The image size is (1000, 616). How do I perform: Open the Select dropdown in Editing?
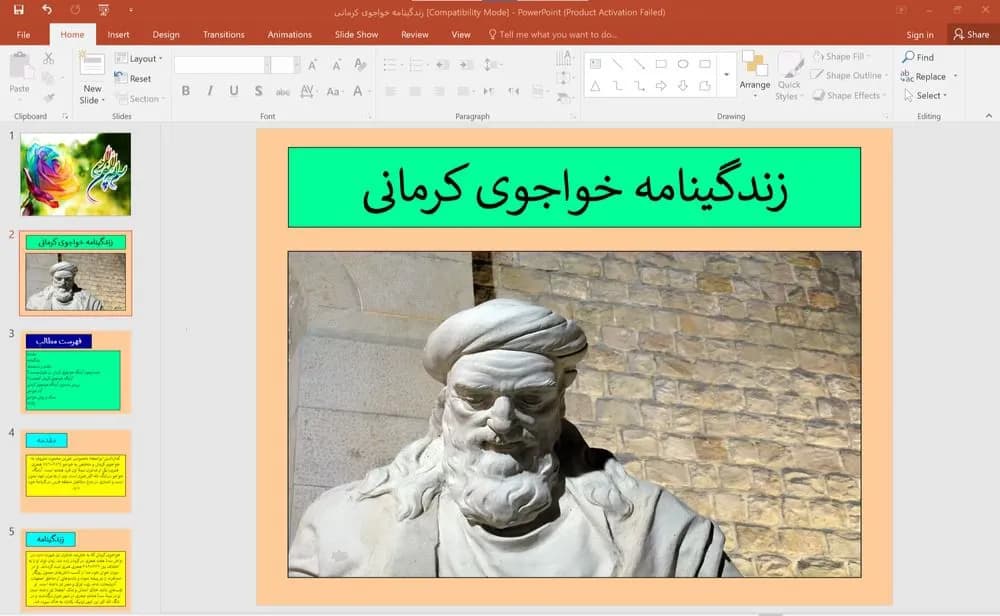[x=926, y=96]
